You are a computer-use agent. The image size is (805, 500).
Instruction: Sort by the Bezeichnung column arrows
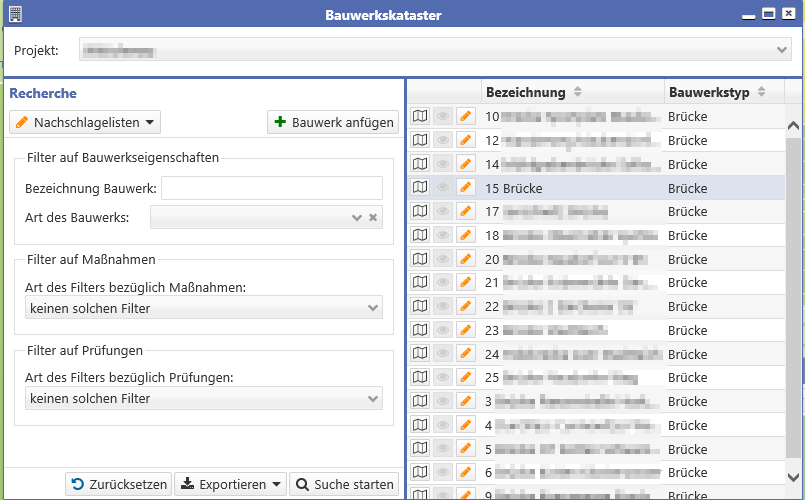click(576, 93)
